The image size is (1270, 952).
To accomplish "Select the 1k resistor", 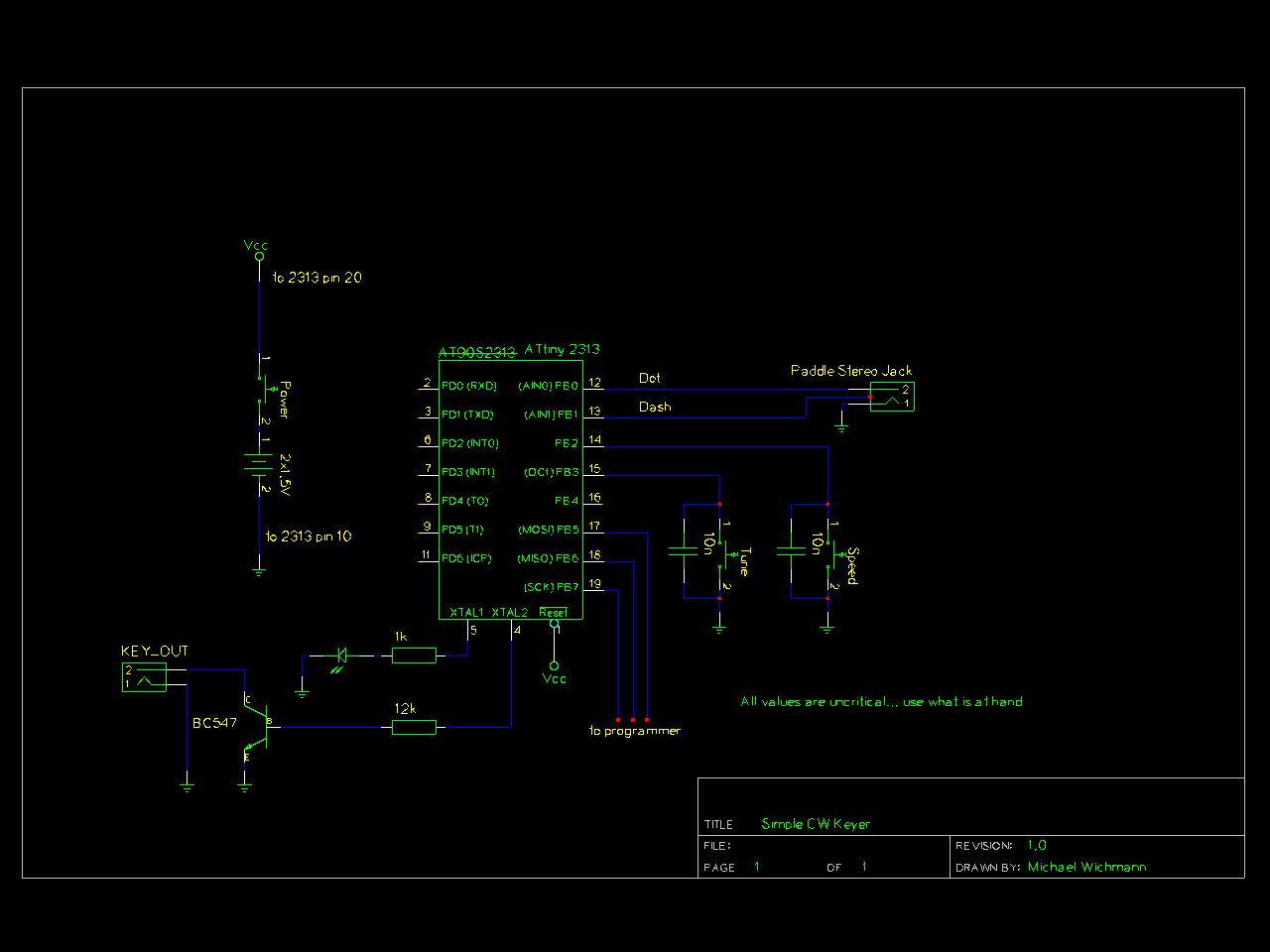I will point(414,654).
